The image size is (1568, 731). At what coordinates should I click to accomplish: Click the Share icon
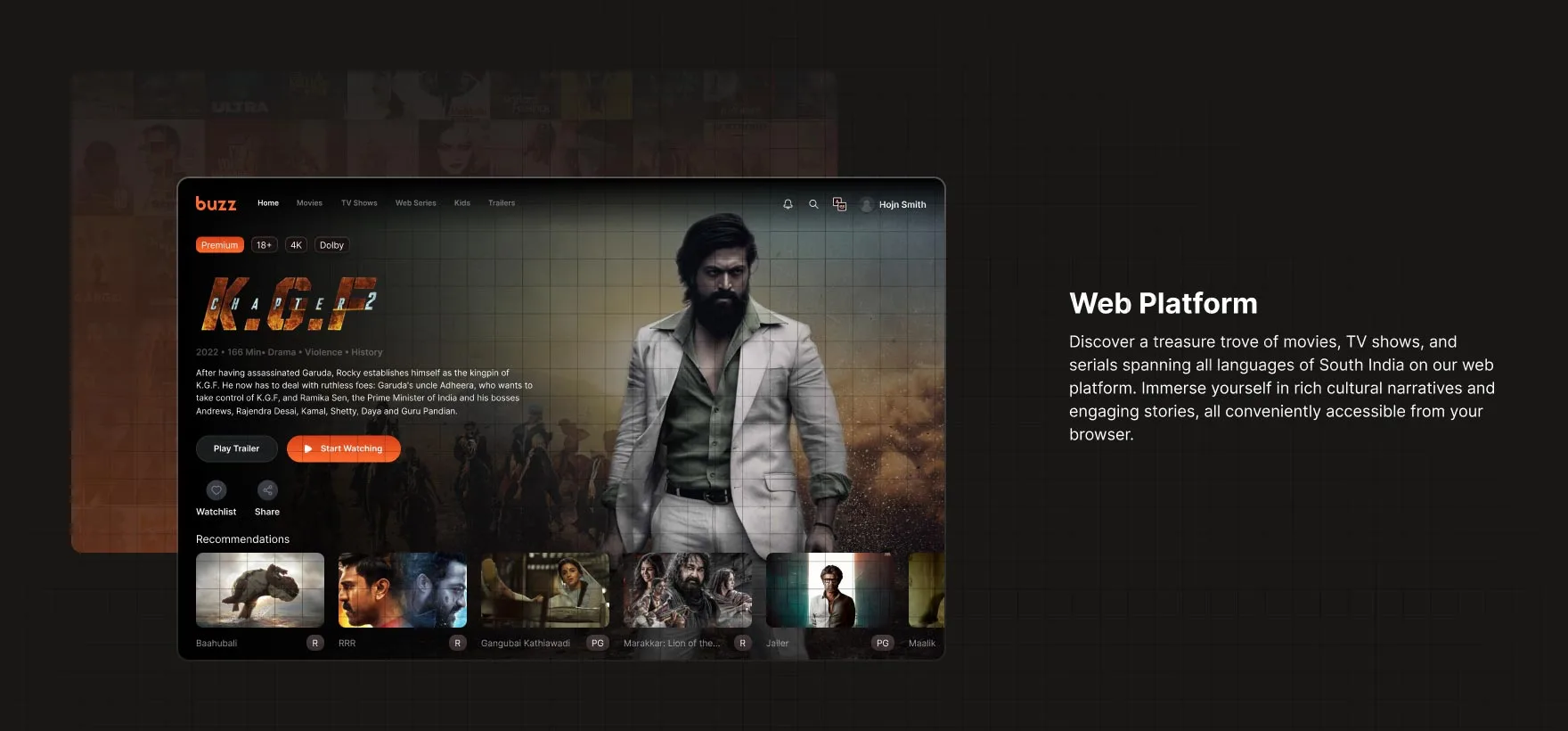click(x=267, y=490)
